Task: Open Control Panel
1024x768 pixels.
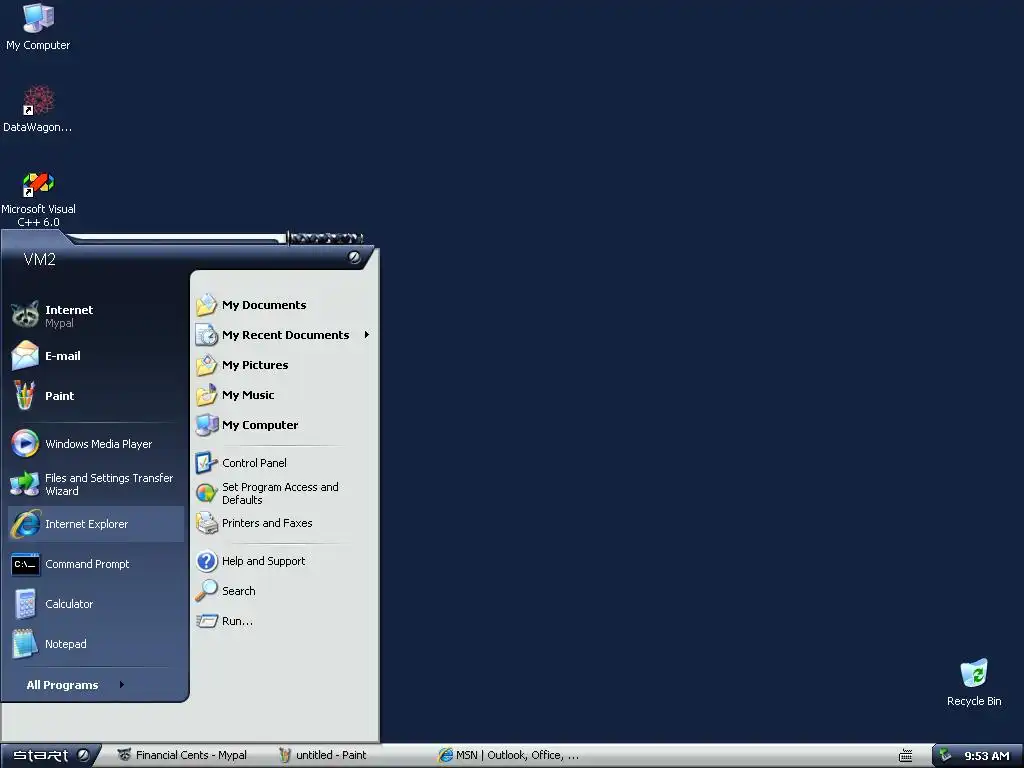Action: click(x=284, y=463)
